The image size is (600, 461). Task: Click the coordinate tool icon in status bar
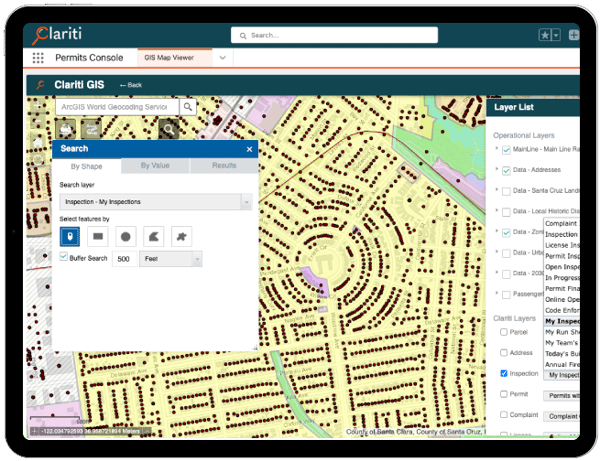(x=34, y=431)
